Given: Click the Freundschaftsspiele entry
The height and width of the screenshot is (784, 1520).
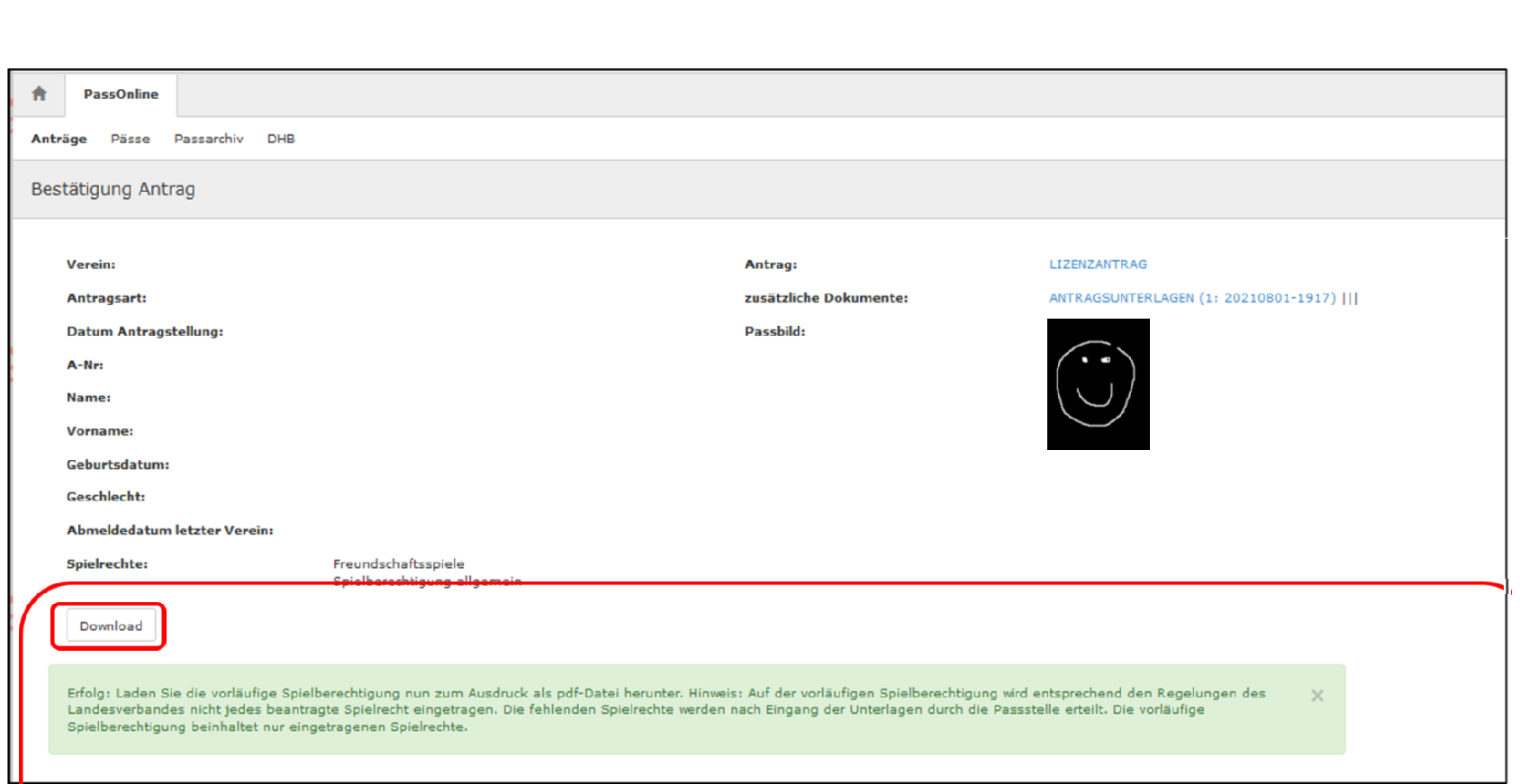Looking at the screenshot, I should point(399,564).
